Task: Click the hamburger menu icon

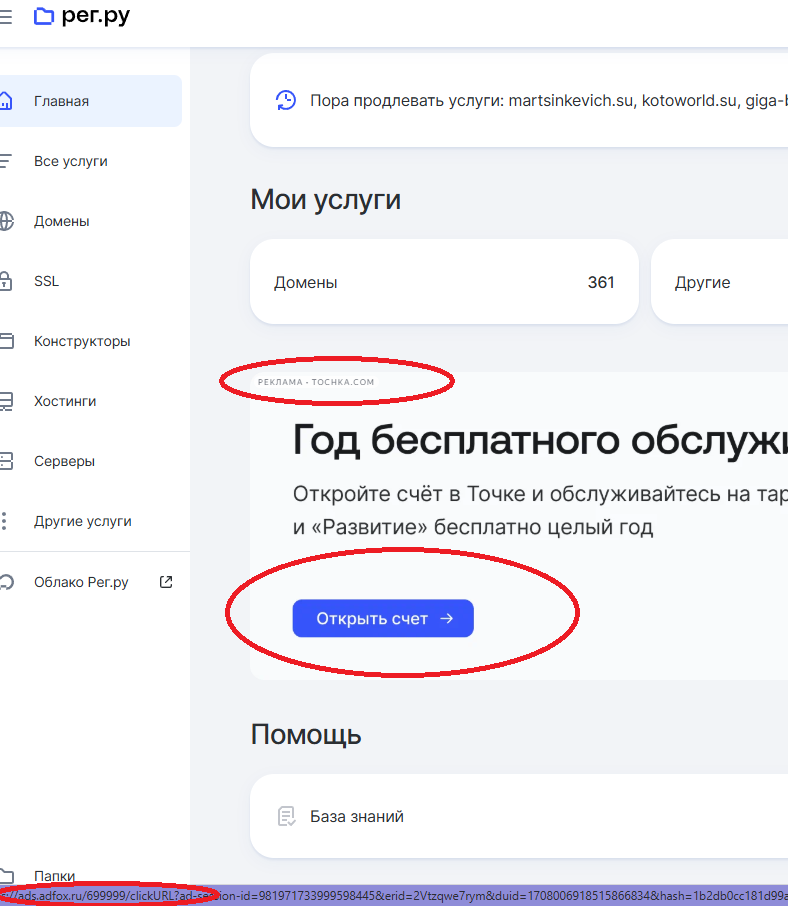Action: [x=6, y=16]
